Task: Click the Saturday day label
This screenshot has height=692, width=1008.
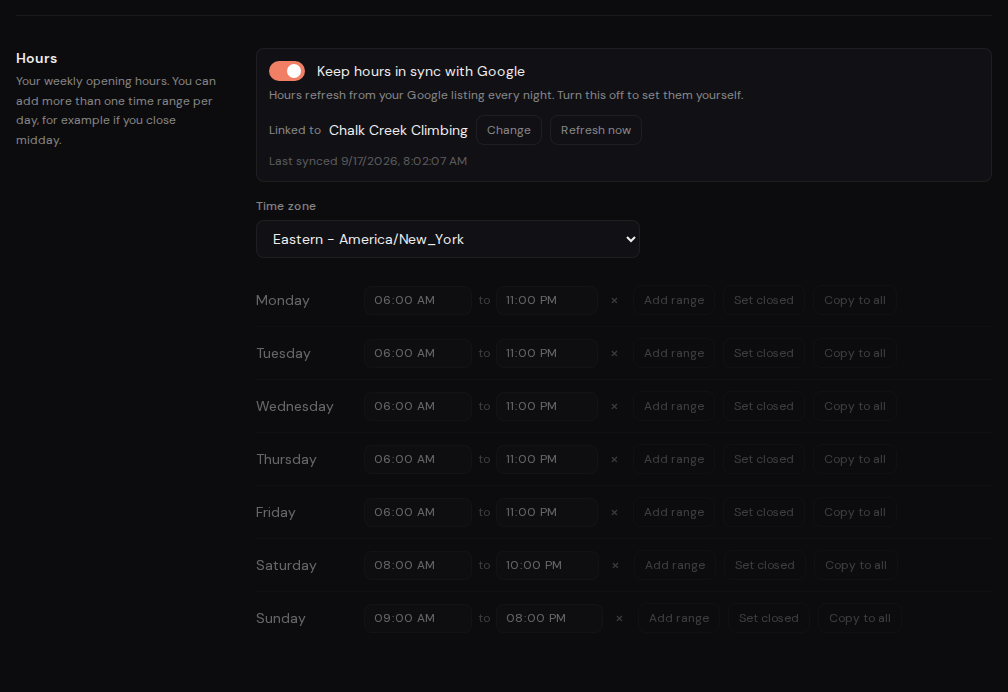Action: [x=286, y=565]
